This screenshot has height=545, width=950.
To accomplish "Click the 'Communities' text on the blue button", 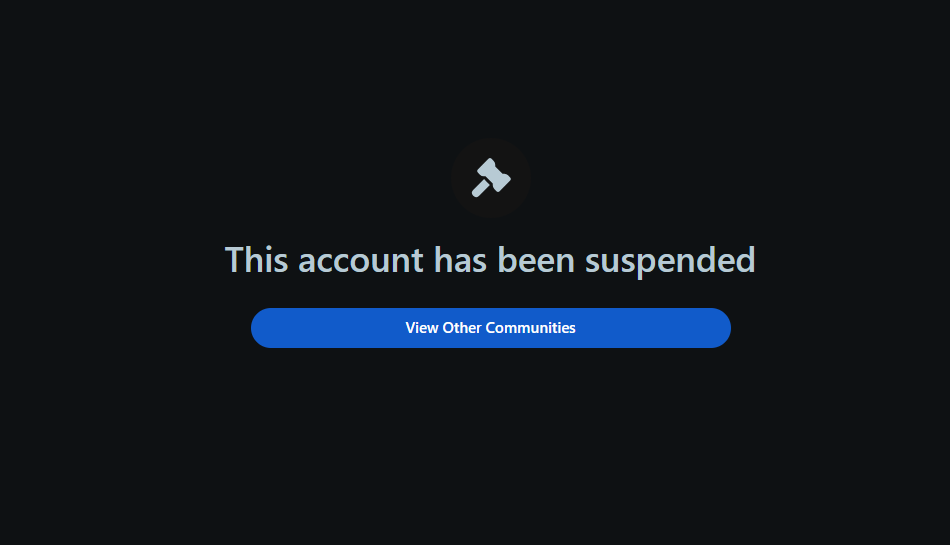I will click(x=530, y=328).
